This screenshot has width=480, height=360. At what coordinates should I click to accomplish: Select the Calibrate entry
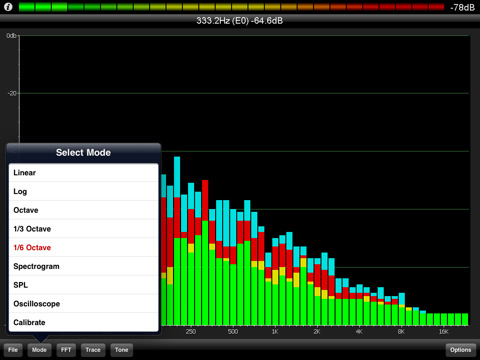click(83, 322)
